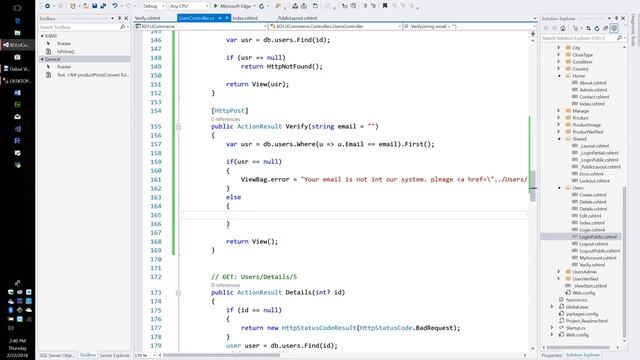The width and height of the screenshot is (640, 360).
Task: Collapse the Users folder
Action: coord(559,188)
